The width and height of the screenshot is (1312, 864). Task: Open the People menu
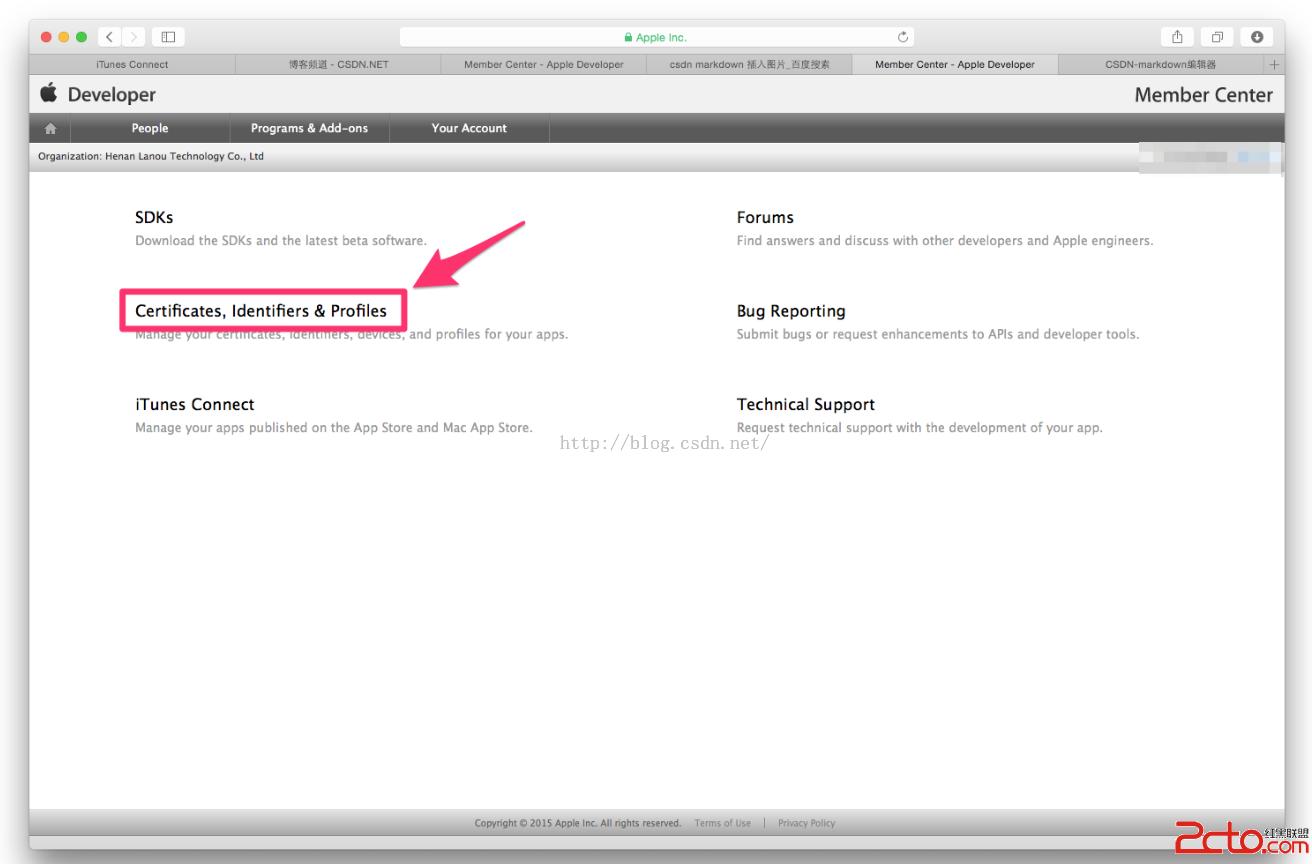(150, 128)
